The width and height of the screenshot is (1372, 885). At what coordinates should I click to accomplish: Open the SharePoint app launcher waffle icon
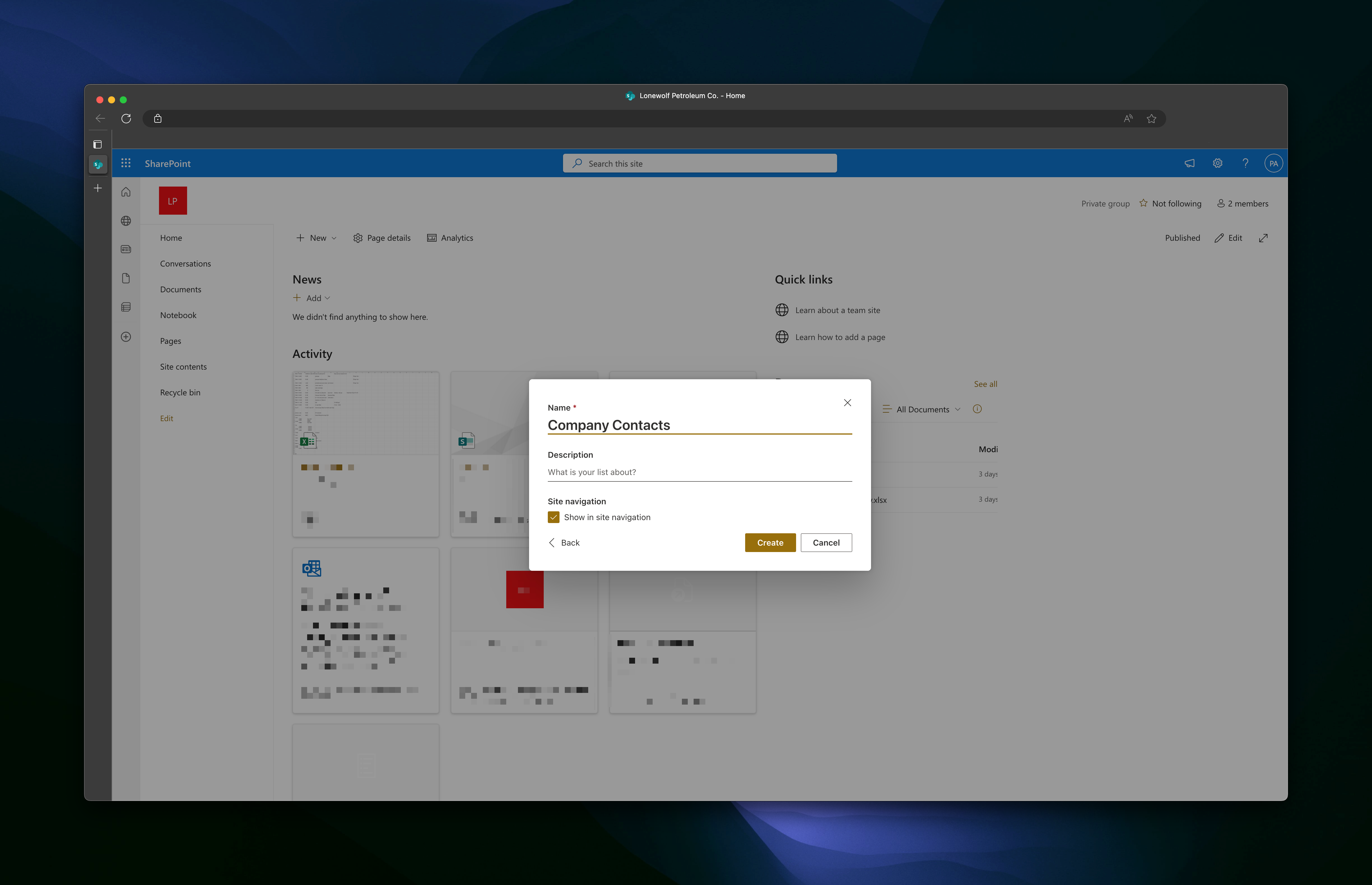tap(126, 163)
